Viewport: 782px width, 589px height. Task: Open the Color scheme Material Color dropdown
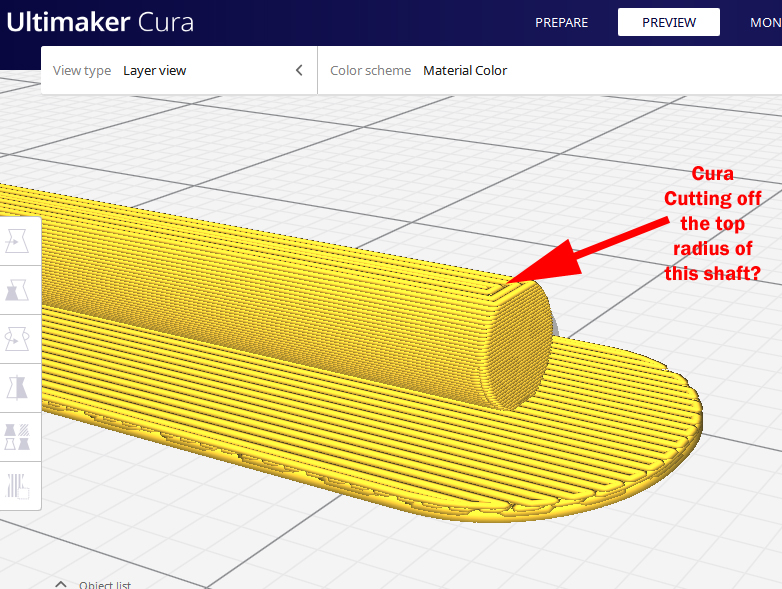click(465, 71)
